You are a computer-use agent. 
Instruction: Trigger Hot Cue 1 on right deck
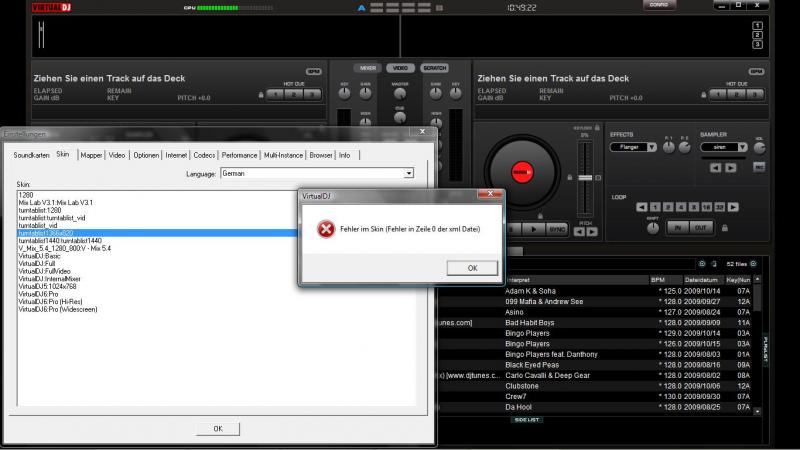point(718,94)
